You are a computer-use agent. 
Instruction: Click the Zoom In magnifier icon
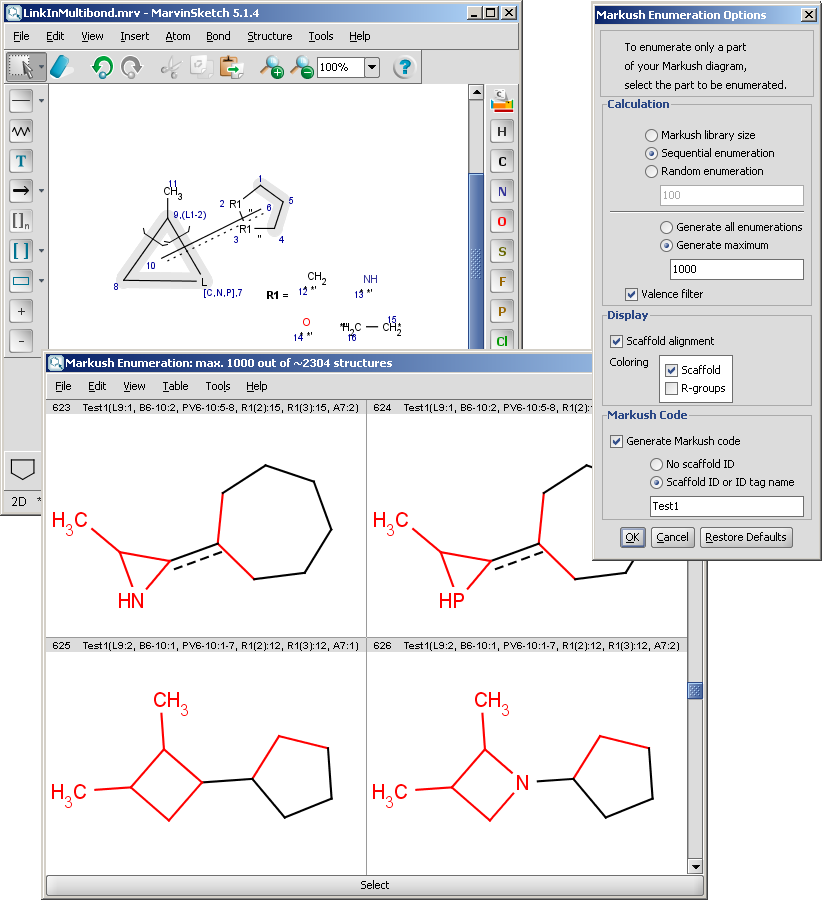point(271,67)
